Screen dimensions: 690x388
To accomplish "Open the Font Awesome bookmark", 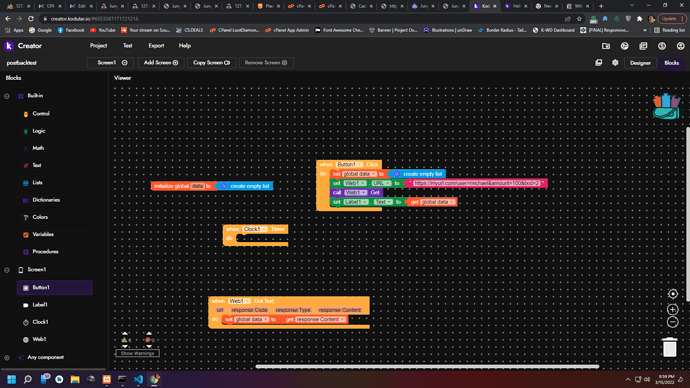I will [339, 30].
